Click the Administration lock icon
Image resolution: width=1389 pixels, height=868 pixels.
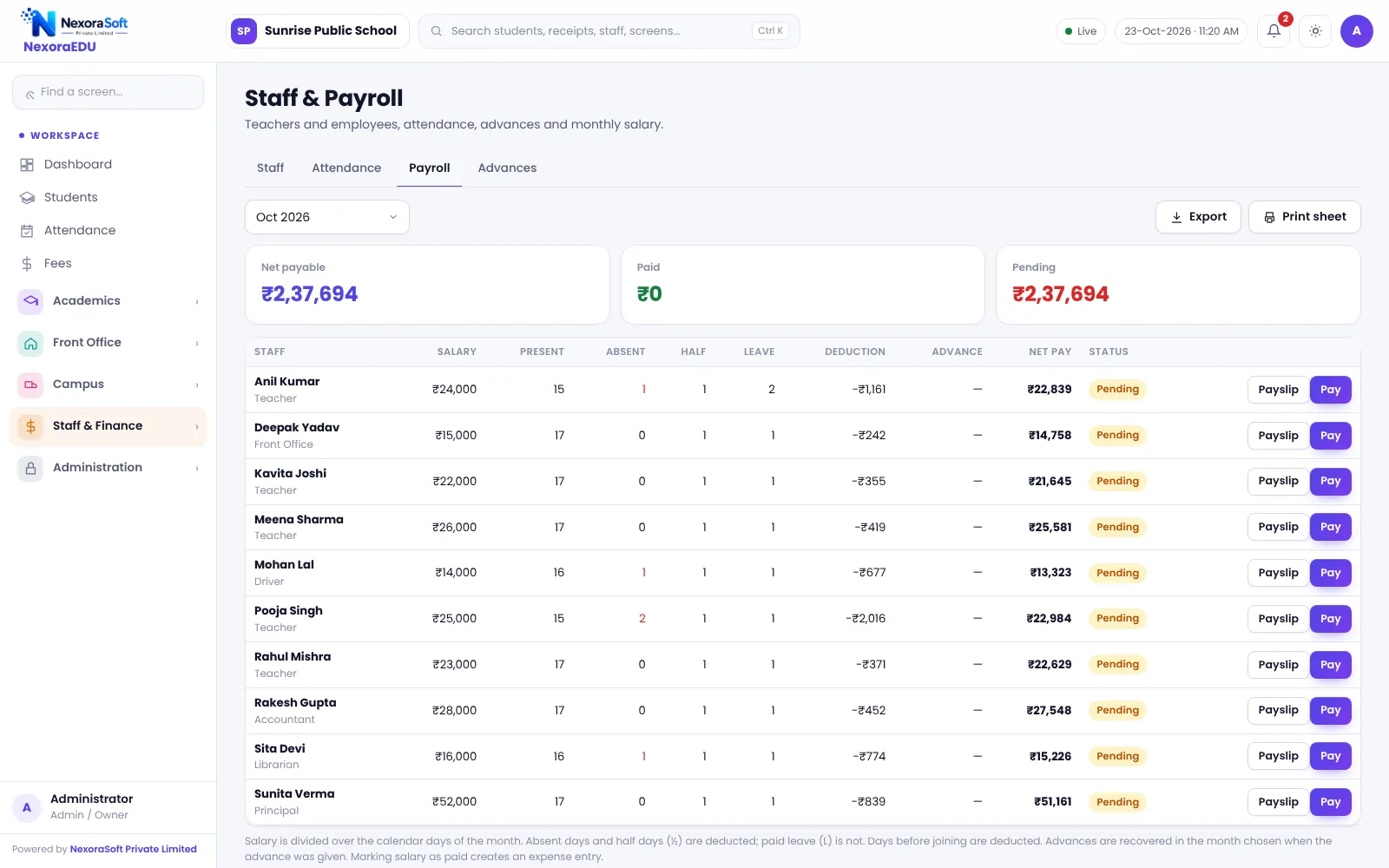tap(30, 468)
